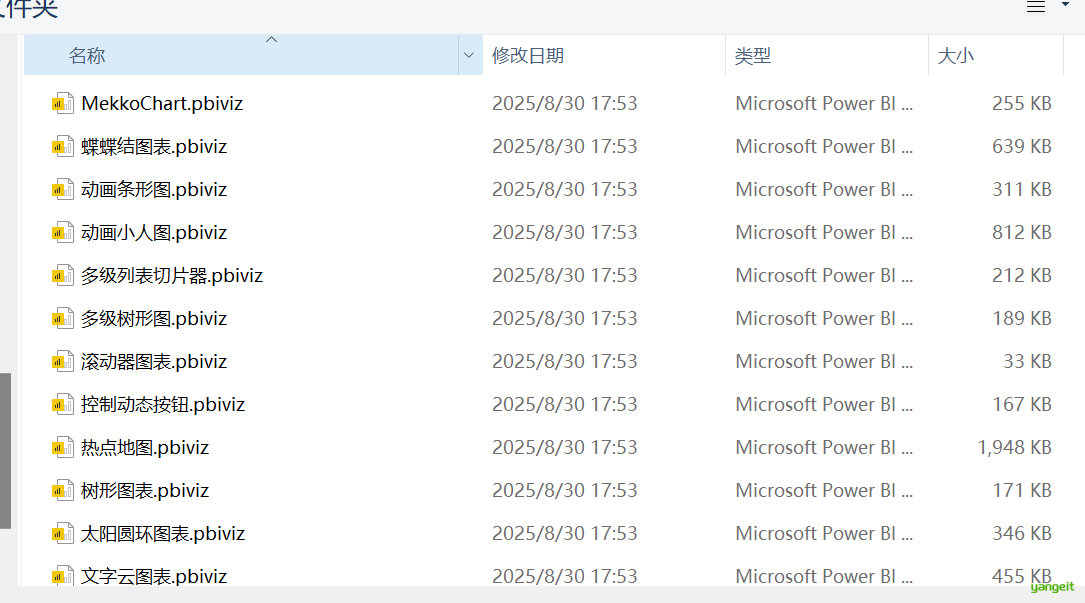Select the 太阳圆环图表.pbiviz file icon

(x=63, y=533)
